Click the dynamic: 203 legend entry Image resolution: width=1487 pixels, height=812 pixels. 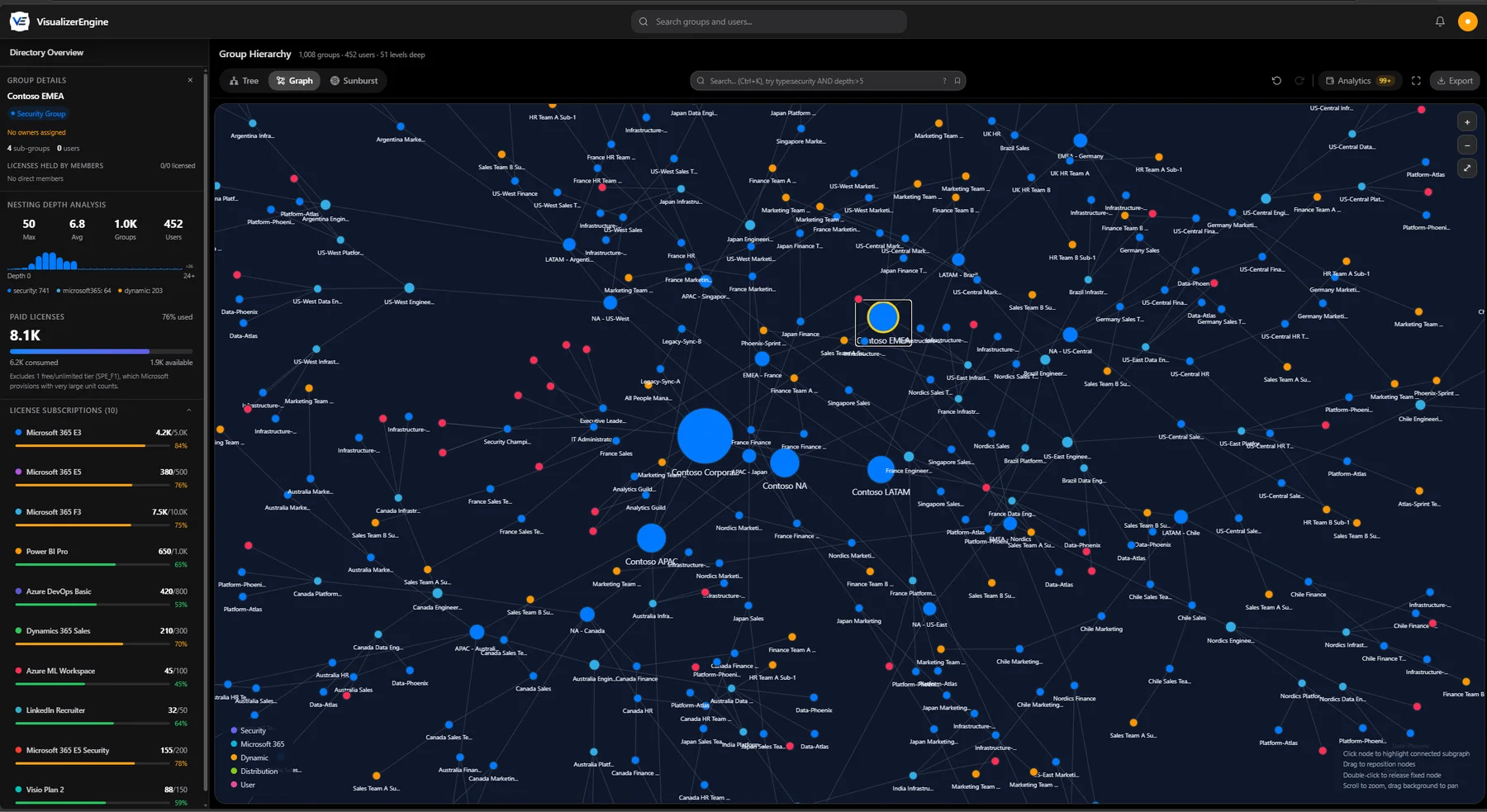point(140,291)
